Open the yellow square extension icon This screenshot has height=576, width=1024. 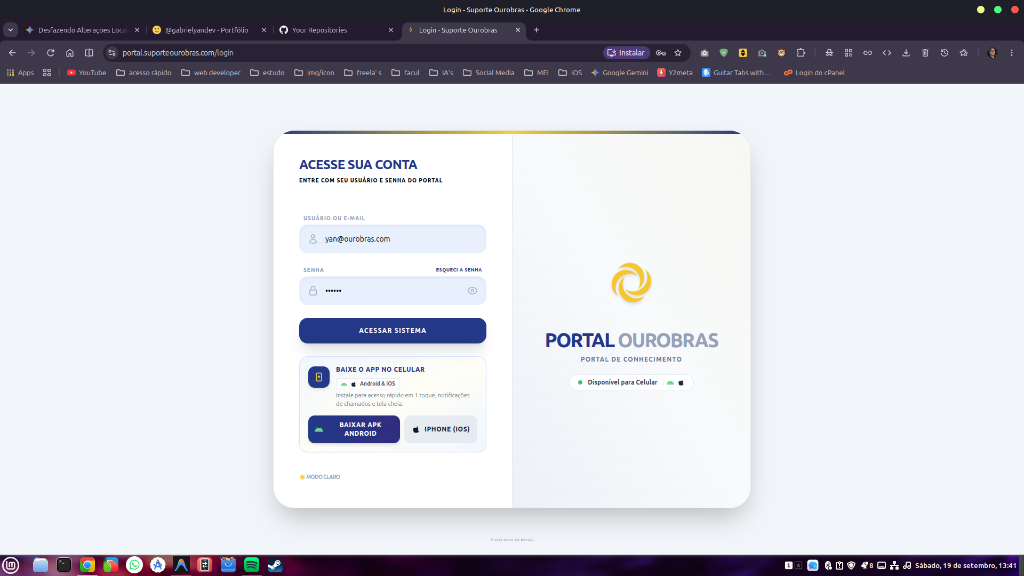743,53
